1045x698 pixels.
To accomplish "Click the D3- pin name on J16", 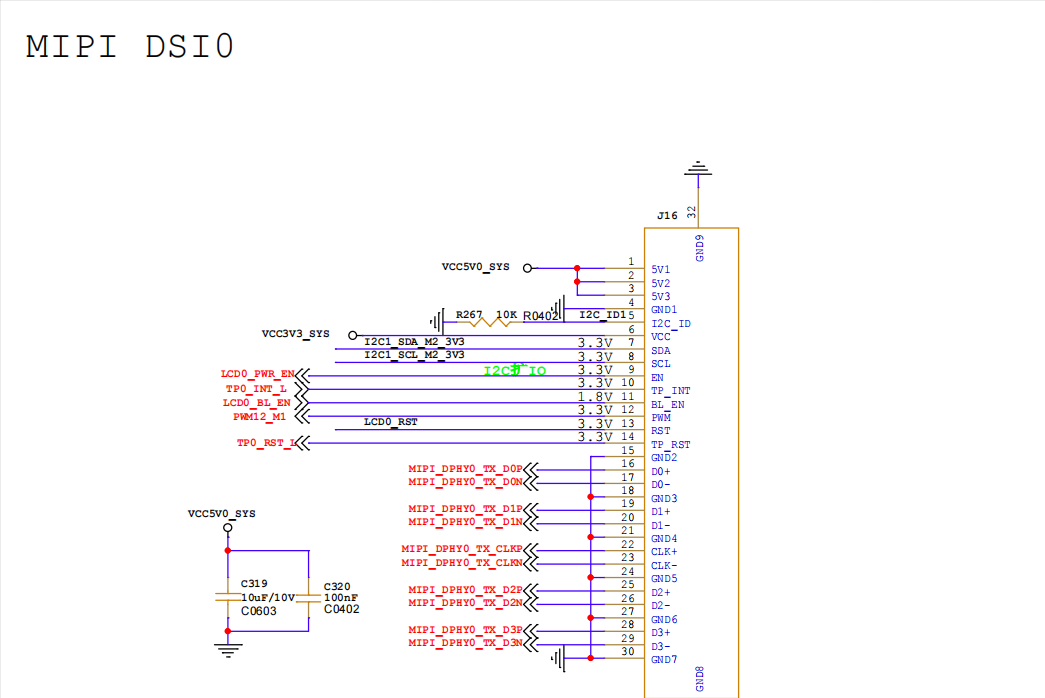I will point(660,647).
